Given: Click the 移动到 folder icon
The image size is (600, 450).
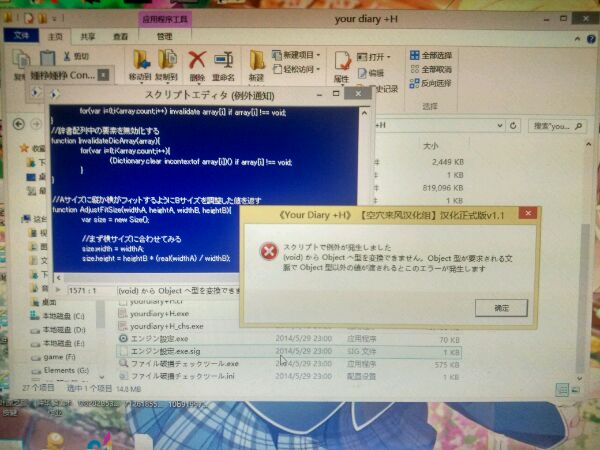Looking at the screenshot, I should coord(140,60).
